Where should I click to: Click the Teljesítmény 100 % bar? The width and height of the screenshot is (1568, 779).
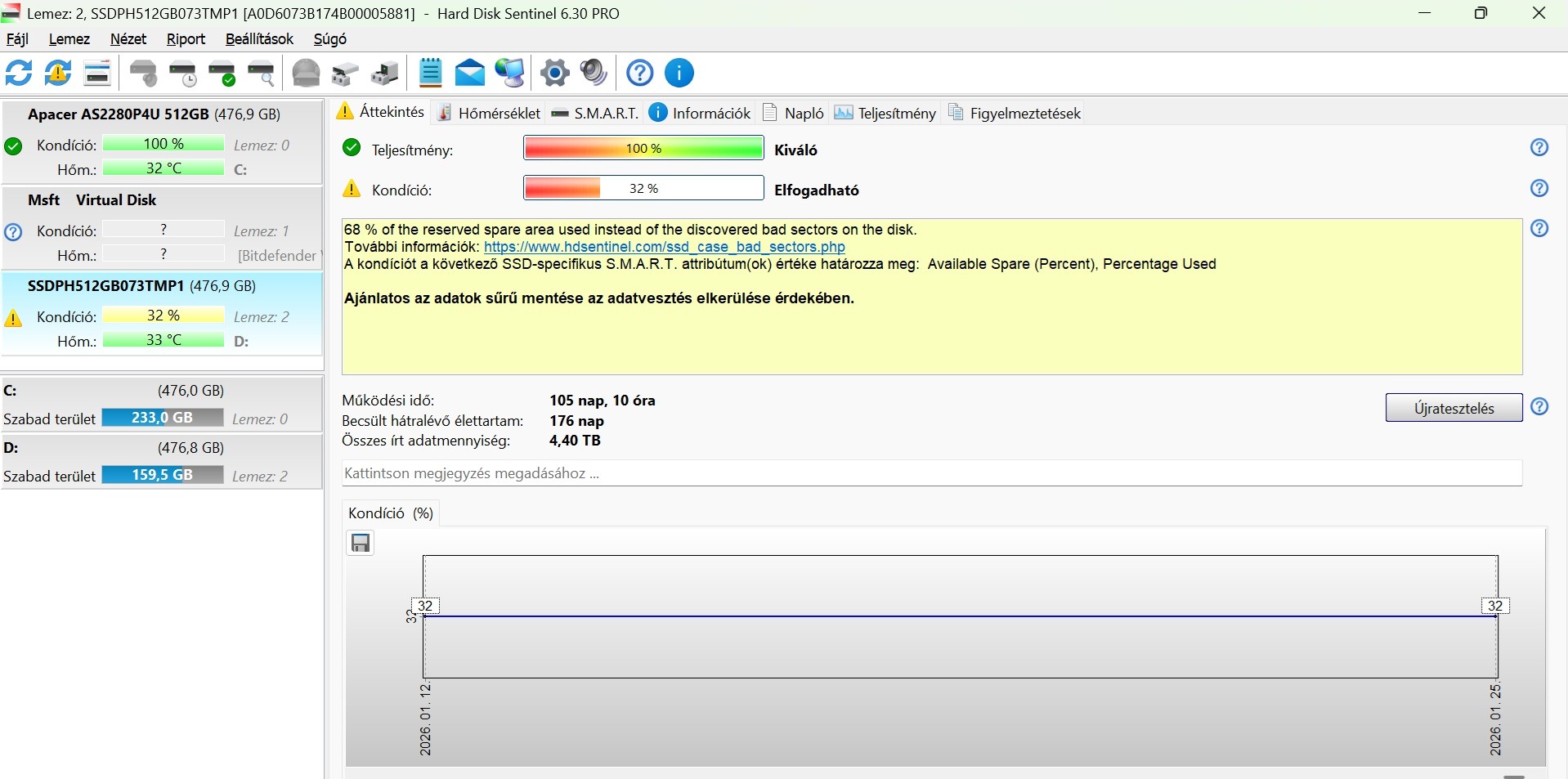click(643, 148)
